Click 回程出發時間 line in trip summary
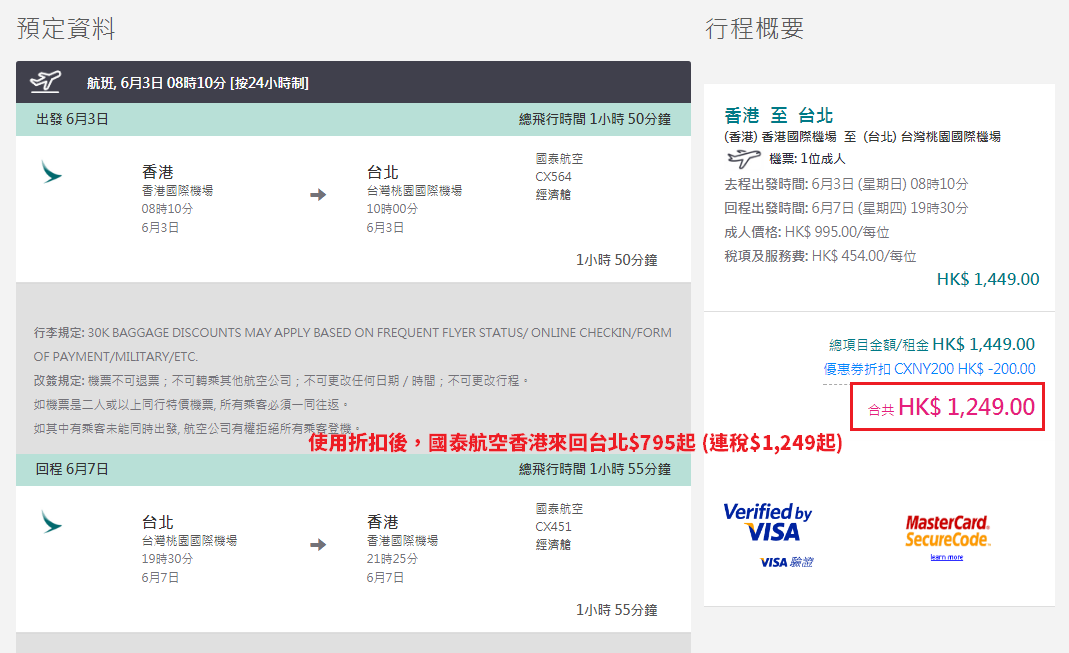 [846, 208]
